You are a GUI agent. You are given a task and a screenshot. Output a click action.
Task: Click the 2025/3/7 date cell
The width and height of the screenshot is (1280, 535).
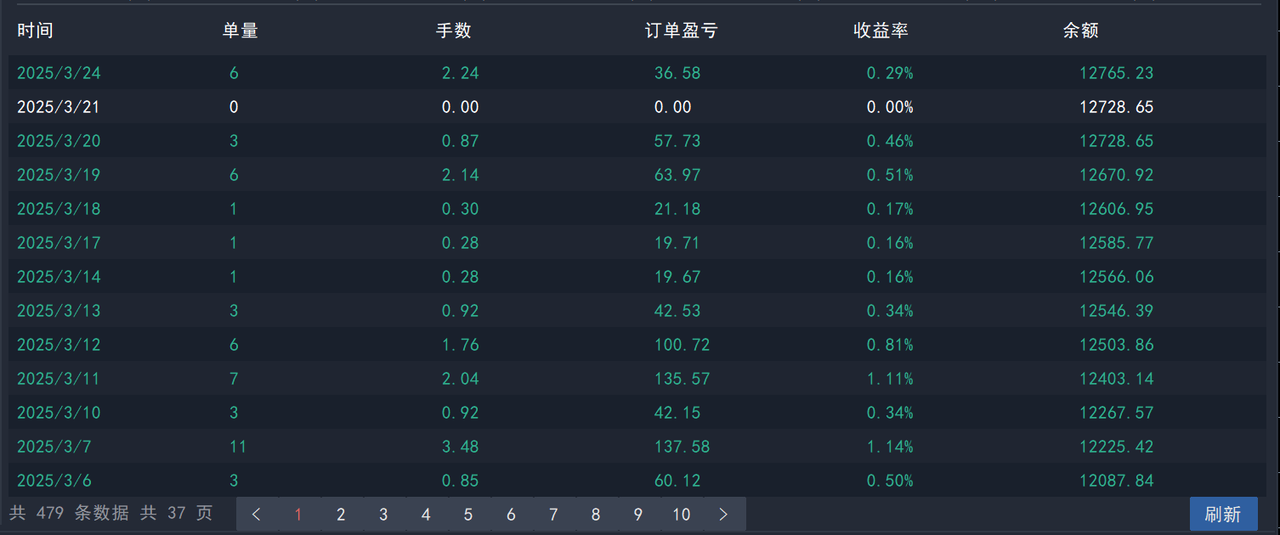coord(54,447)
